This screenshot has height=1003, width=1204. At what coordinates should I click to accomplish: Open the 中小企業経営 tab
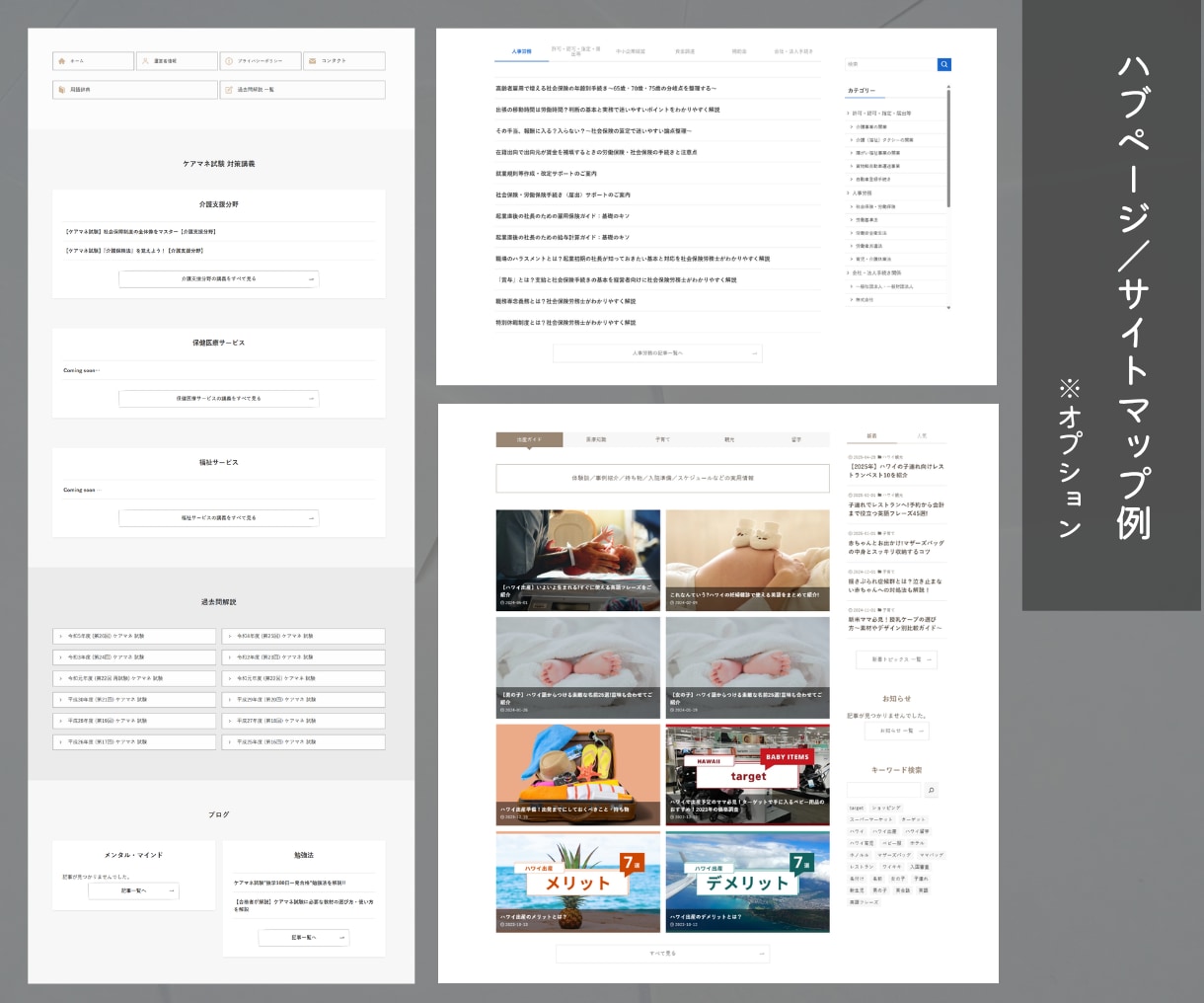[631, 51]
